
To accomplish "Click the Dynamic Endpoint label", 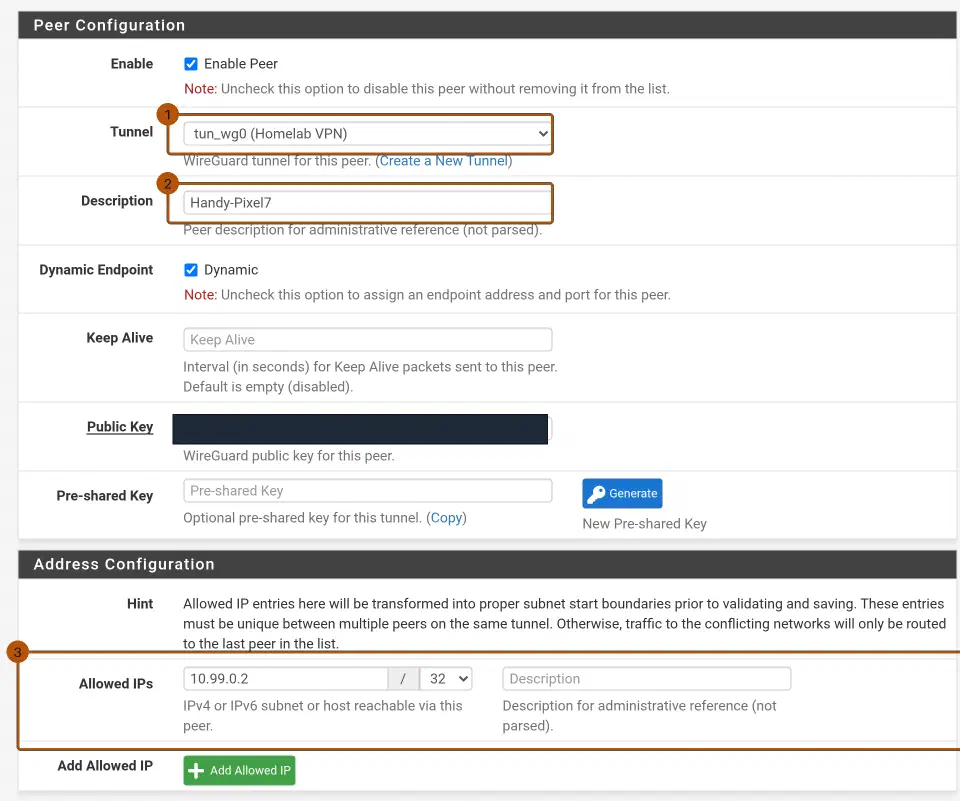I will pyautogui.click(x=96, y=270).
